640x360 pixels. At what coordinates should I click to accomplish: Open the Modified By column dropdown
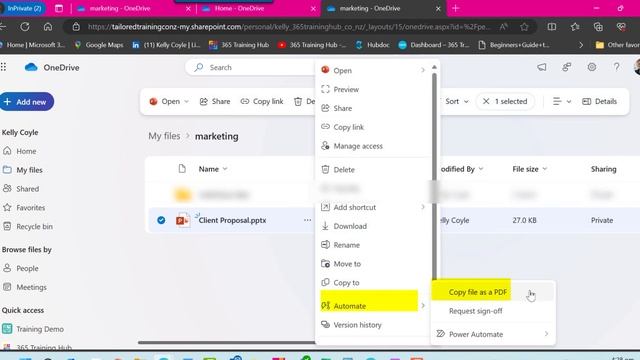462,169
